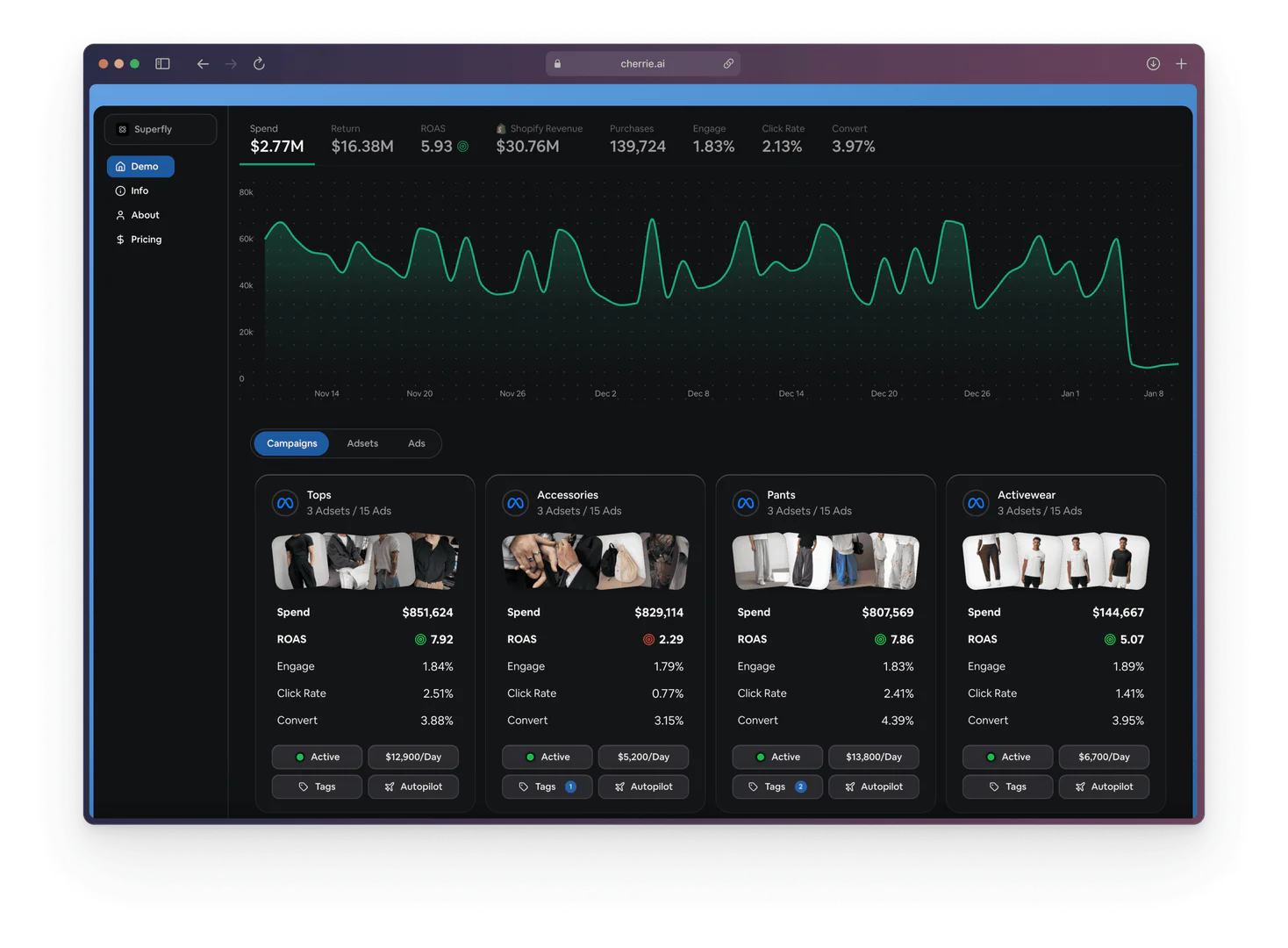
Task: Expand Tags on the Accessories campaign
Action: coord(547,786)
